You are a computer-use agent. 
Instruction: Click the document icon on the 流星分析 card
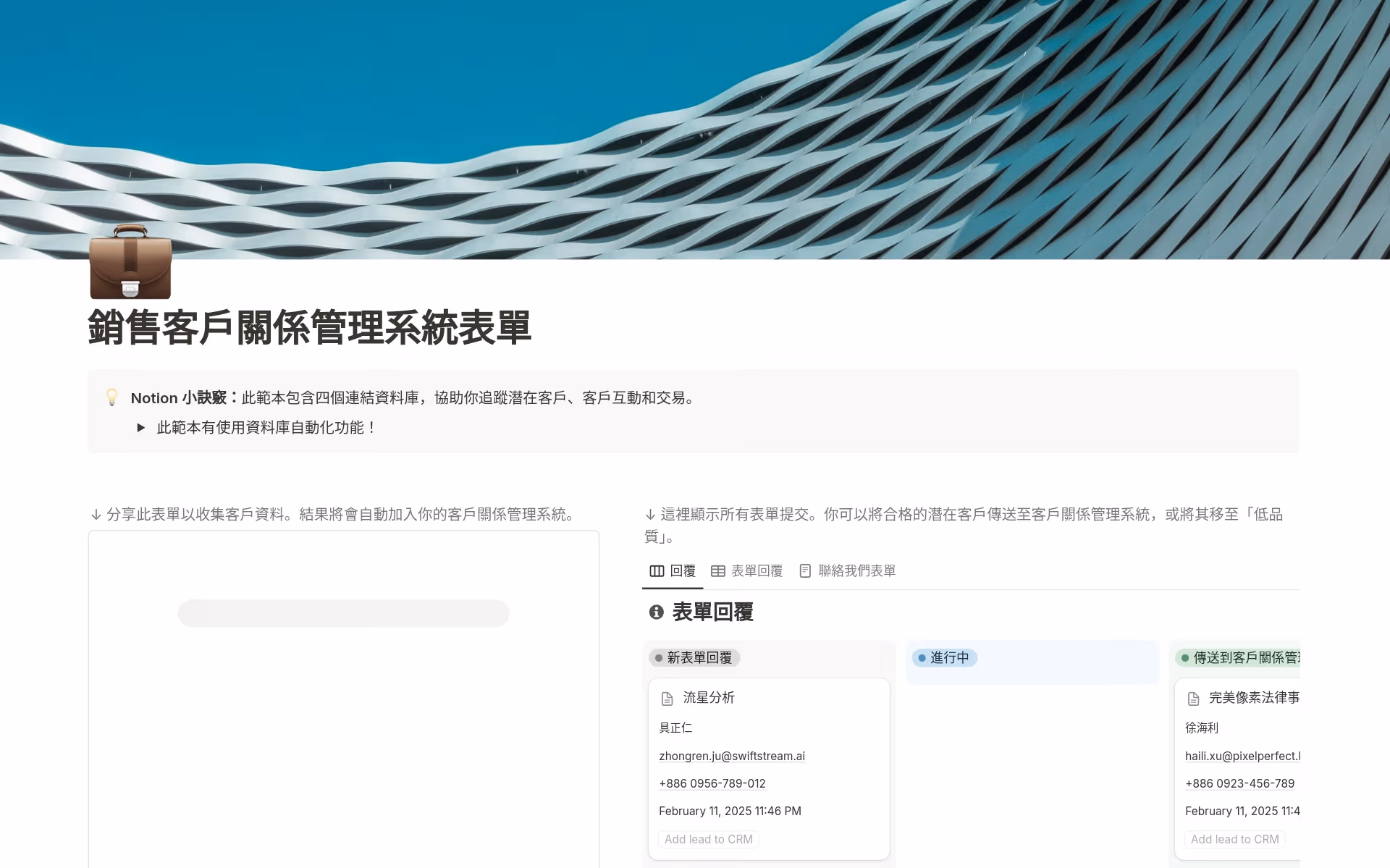coord(667,698)
